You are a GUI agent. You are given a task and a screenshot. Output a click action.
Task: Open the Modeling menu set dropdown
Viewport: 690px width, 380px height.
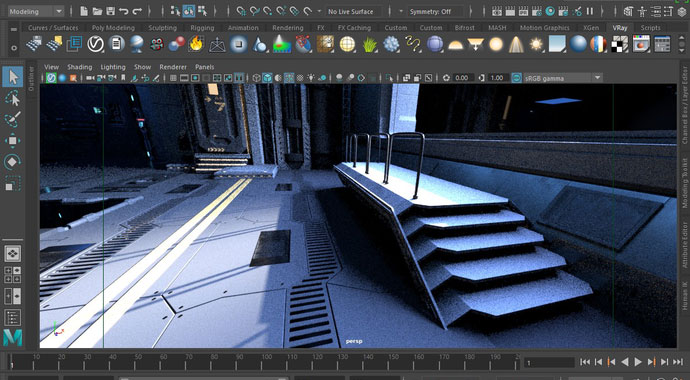pyautogui.click(x=36, y=11)
